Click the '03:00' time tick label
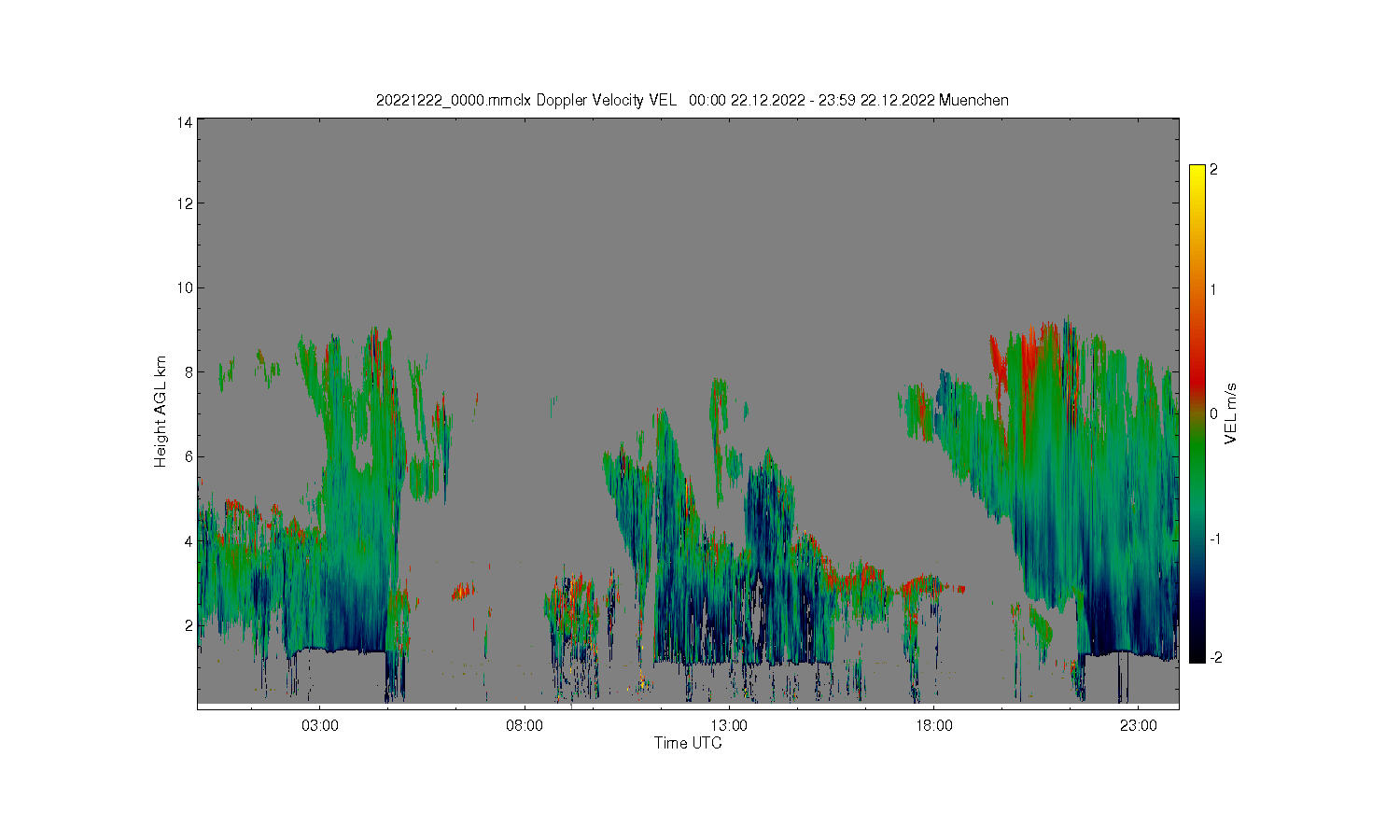The image size is (1400, 840). pyautogui.click(x=320, y=725)
